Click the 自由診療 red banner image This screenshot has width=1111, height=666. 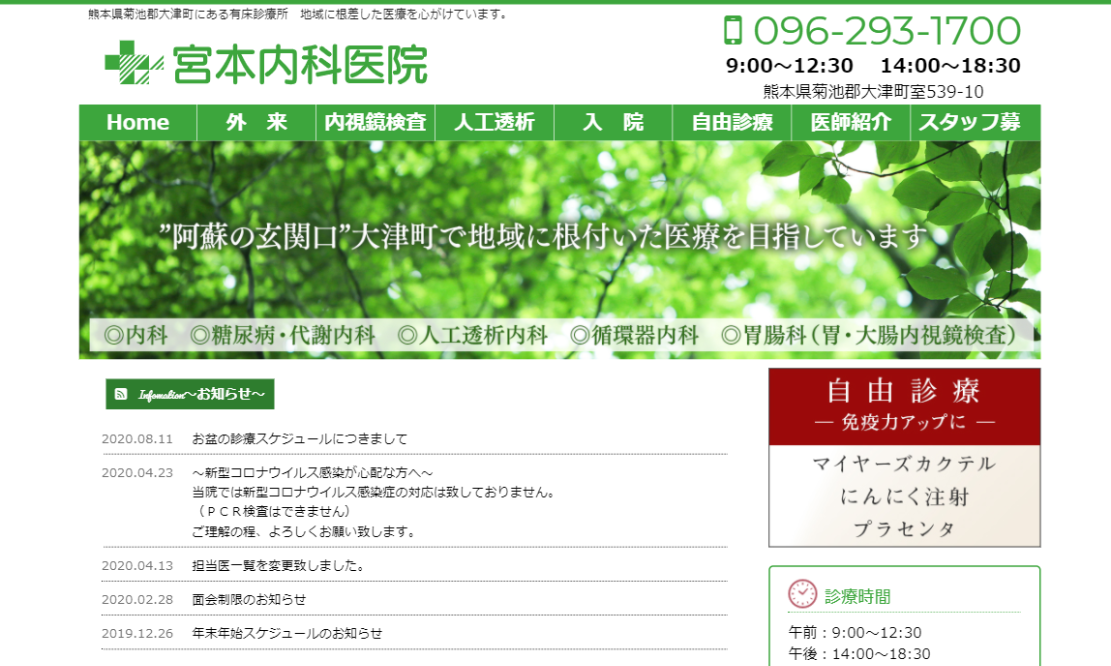tap(904, 457)
